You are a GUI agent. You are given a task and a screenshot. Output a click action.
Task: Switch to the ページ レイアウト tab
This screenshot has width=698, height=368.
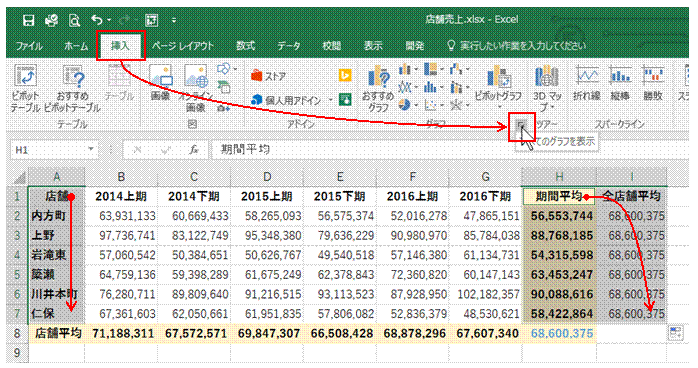tap(183, 46)
